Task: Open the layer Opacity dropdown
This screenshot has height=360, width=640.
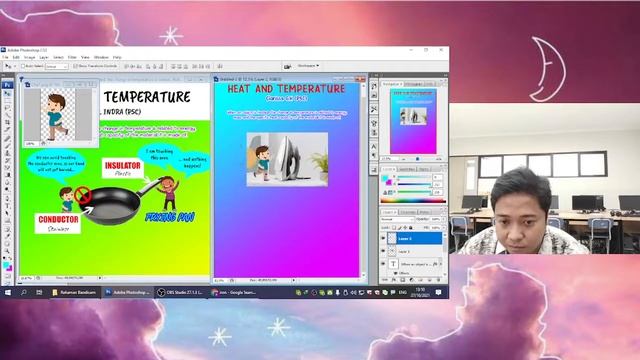Action: (443, 219)
